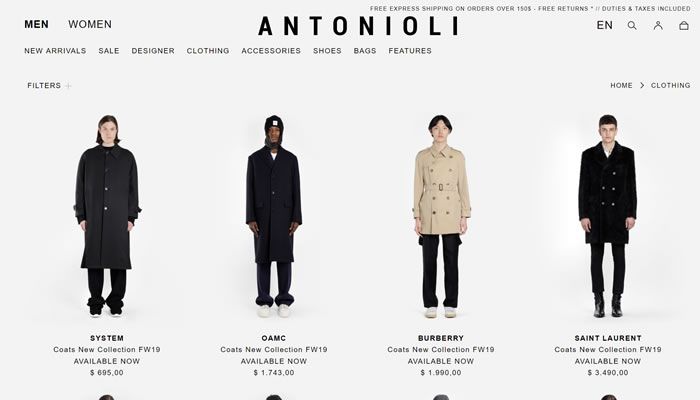Click the SYSTEM coat product title
Viewport: 700px width, 400px height.
[x=107, y=338]
